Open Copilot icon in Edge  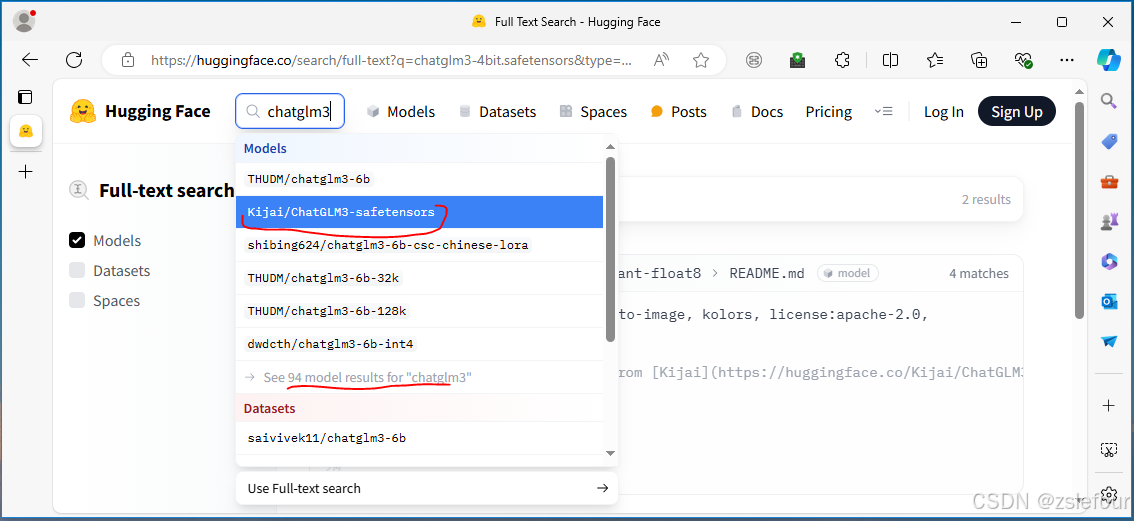point(1109,59)
